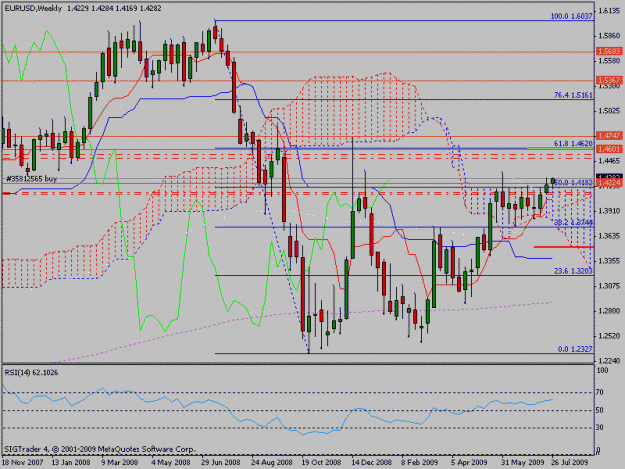Click the 1.3910 price scale value
Viewport: 625px width, 469px height.
pos(609,211)
